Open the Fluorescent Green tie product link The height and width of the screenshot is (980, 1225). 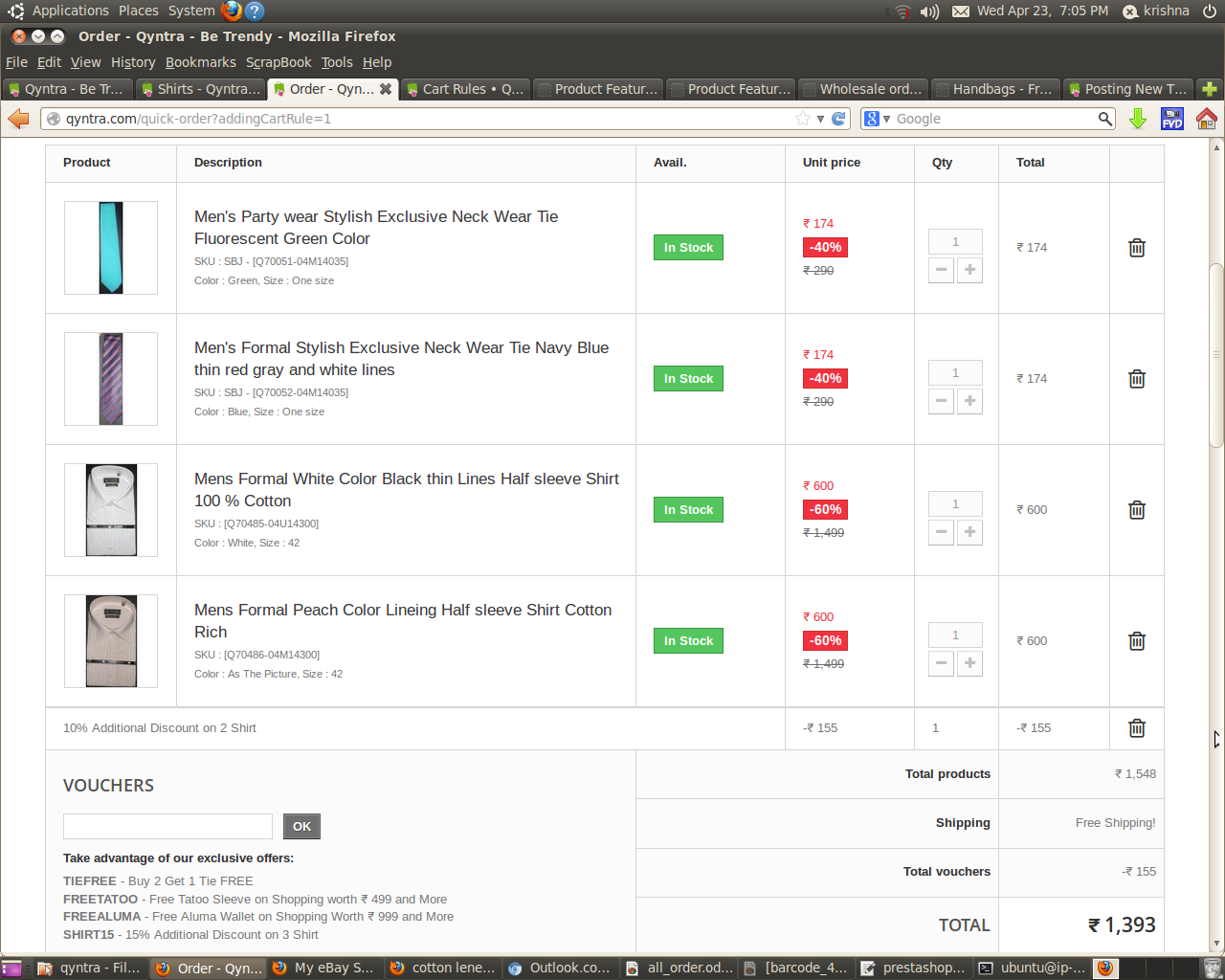[x=376, y=228]
